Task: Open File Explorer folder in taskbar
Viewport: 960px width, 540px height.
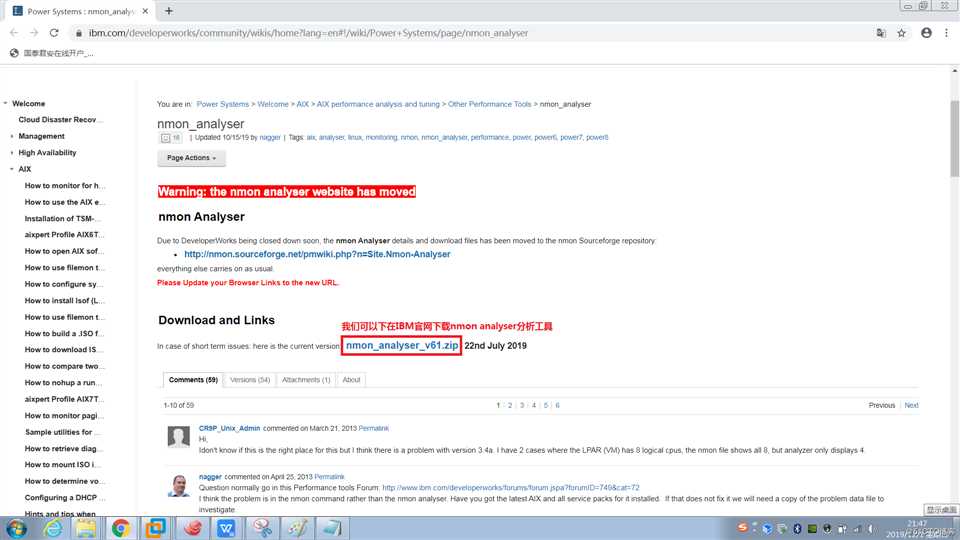Action: click(86, 528)
